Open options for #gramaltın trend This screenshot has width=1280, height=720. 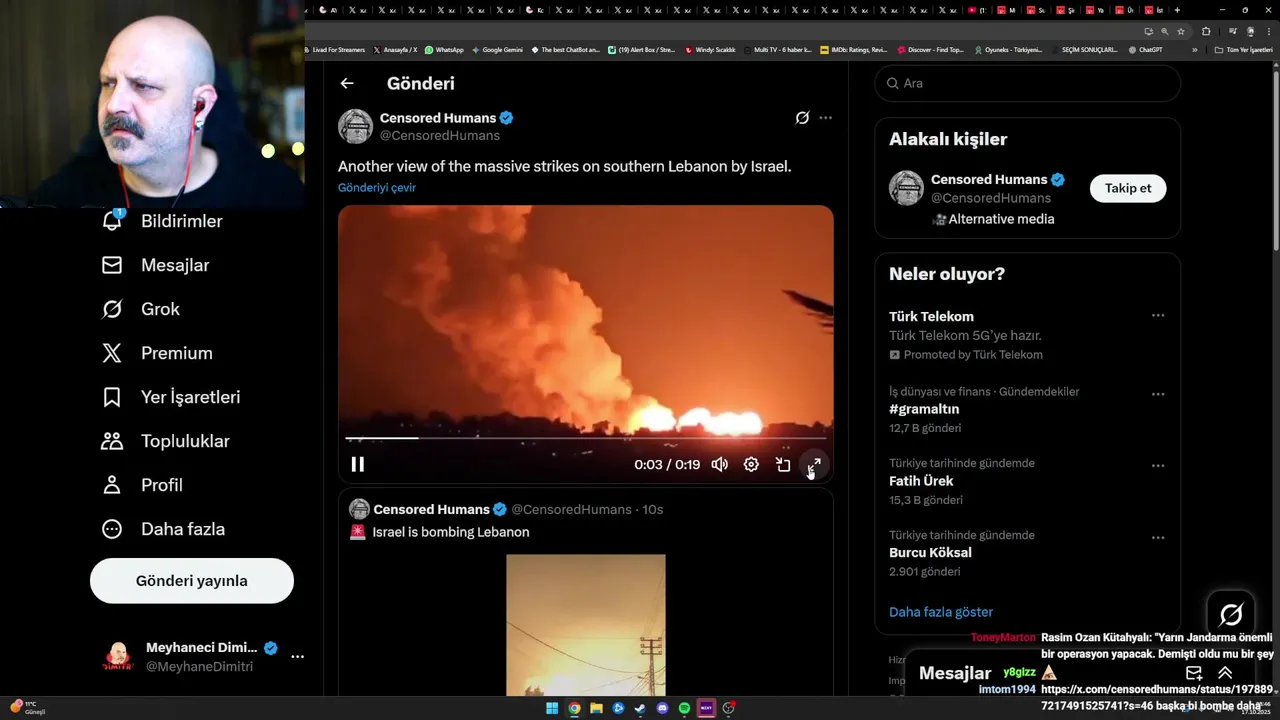pyautogui.click(x=1158, y=394)
